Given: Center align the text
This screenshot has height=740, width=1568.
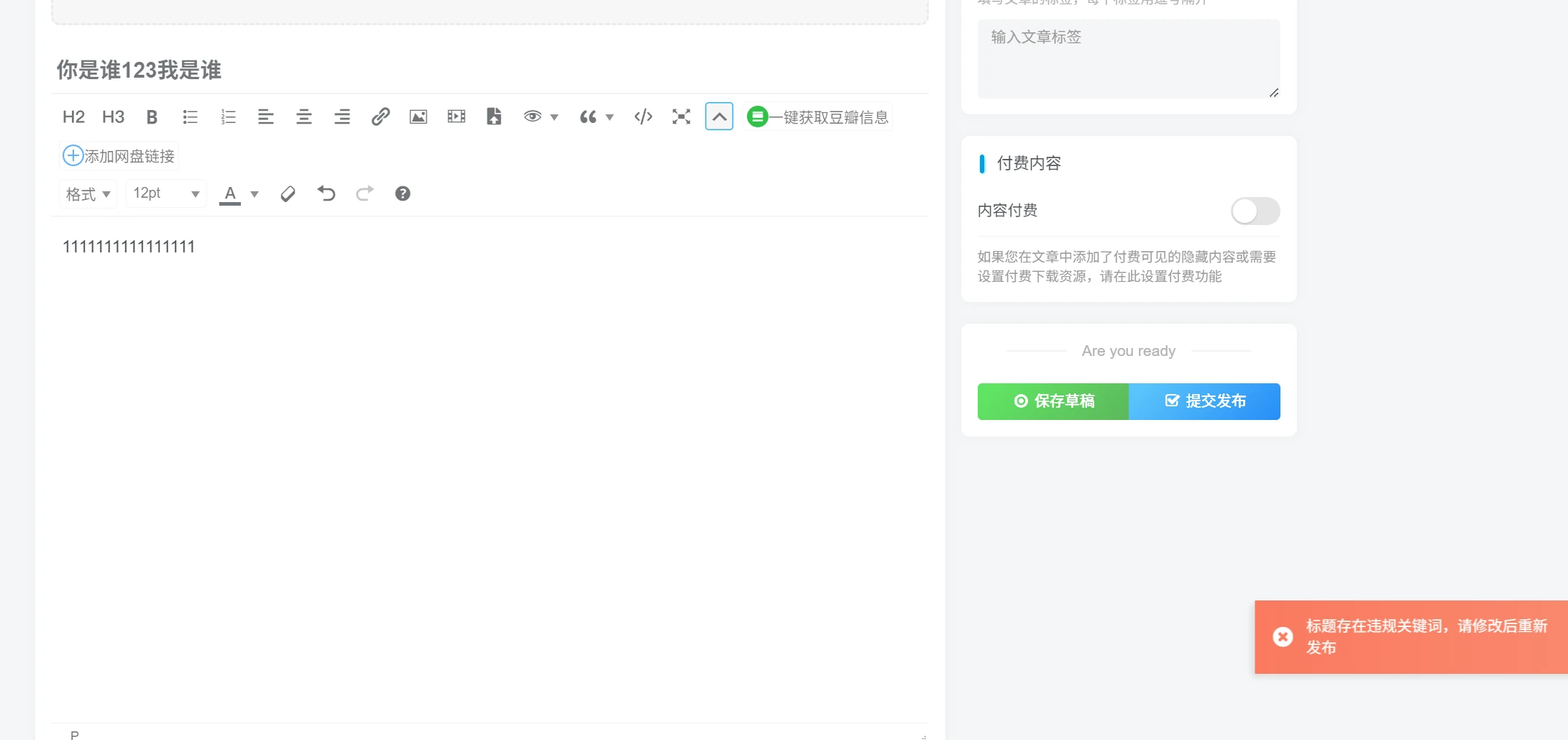Looking at the screenshot, I should 304,117.
